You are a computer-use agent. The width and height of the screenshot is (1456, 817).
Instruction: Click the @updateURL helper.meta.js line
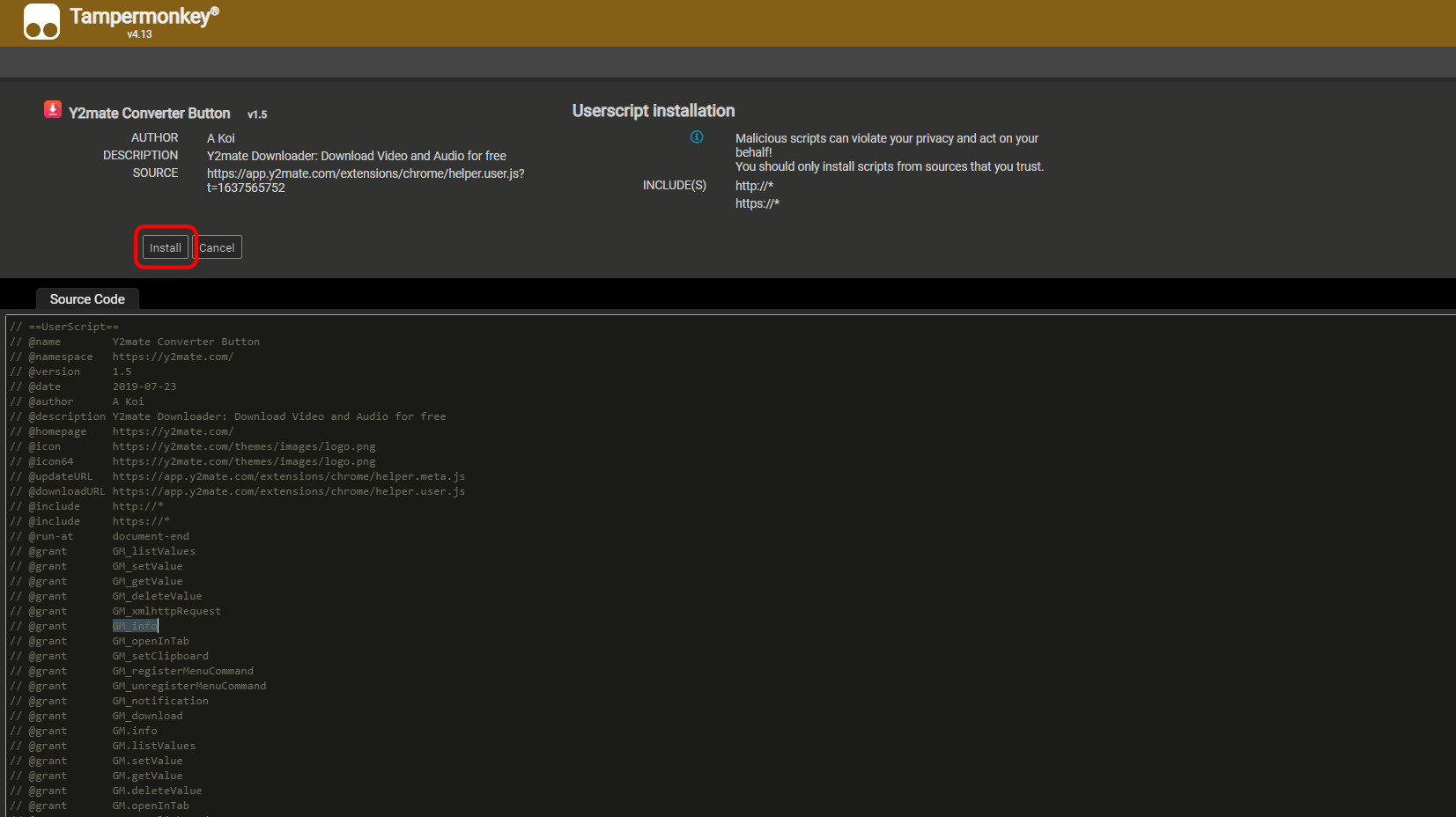tap(238, 476)
